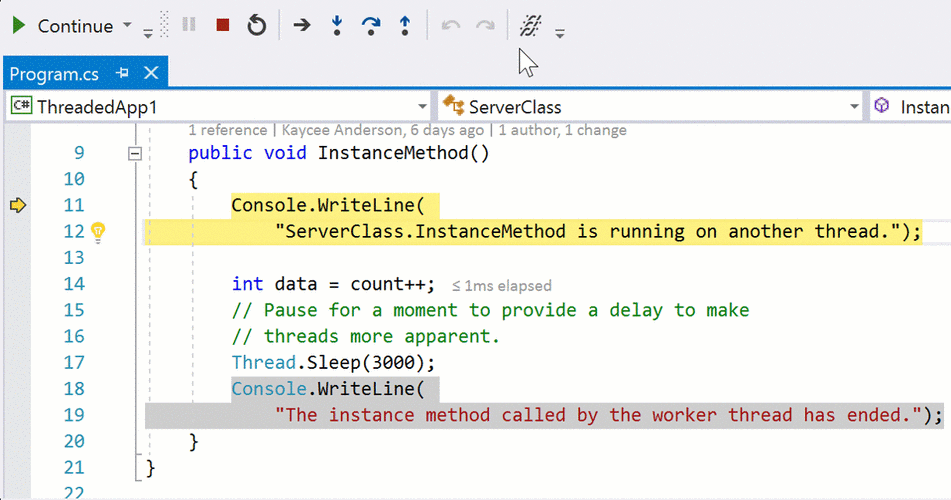Toggle pin on the Program.cs tab
The image size is (951, 500).
pos(123,73)
